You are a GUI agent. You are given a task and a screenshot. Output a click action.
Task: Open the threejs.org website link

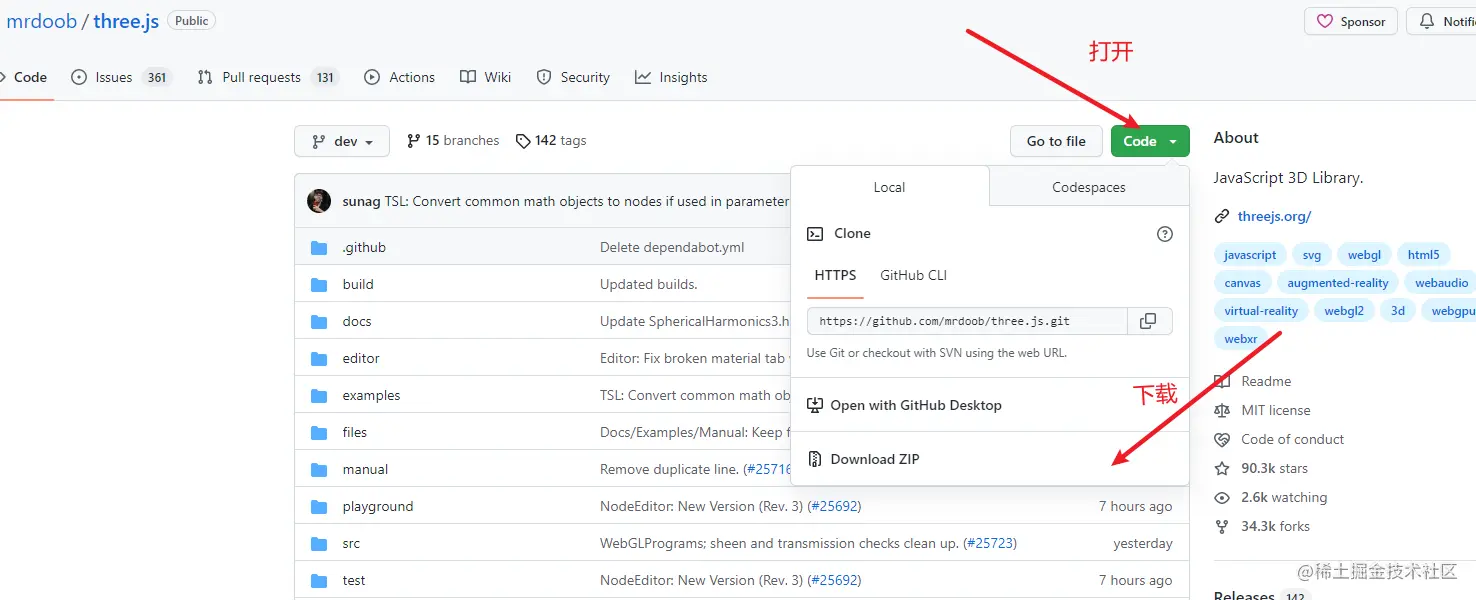tap(1273, 216)
